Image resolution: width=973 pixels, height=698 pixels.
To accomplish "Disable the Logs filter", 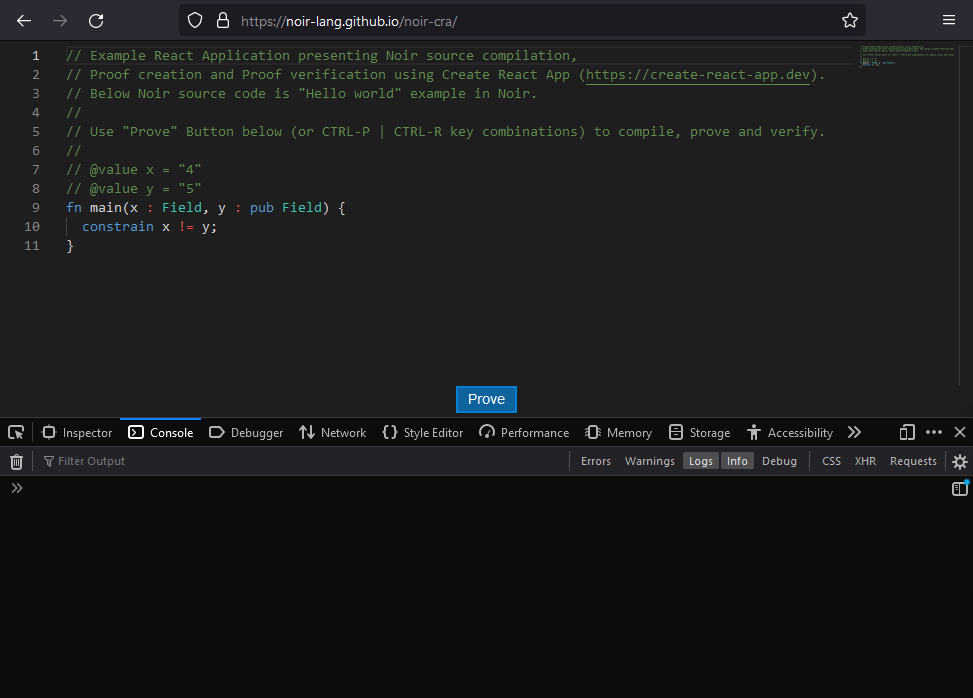I will click(x=701, y=461).
